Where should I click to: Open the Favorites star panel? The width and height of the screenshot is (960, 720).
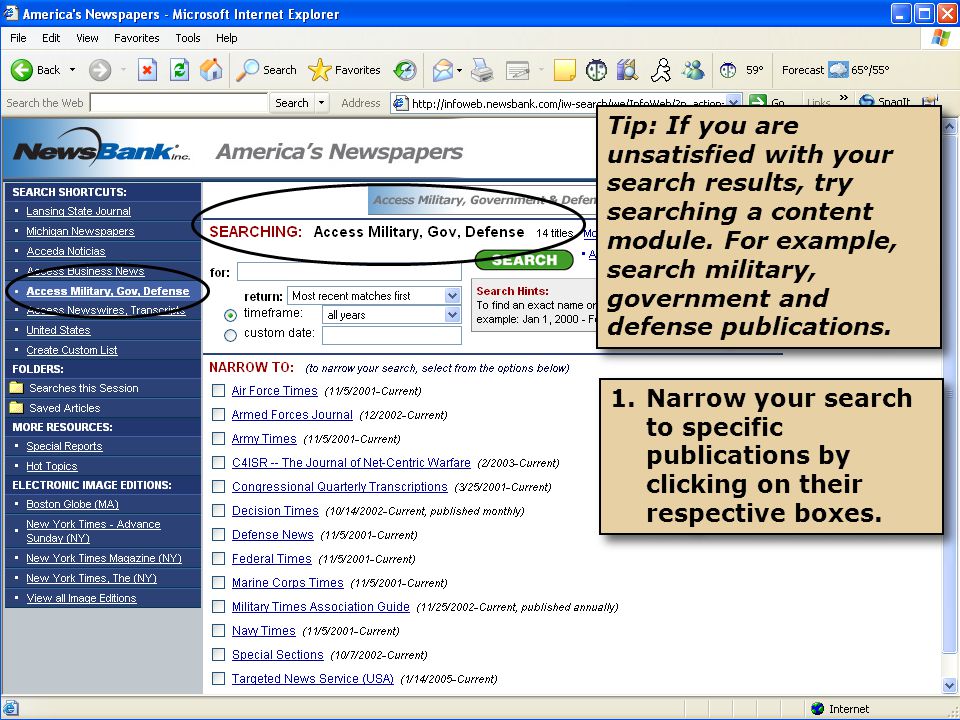[x=319, y=70]
